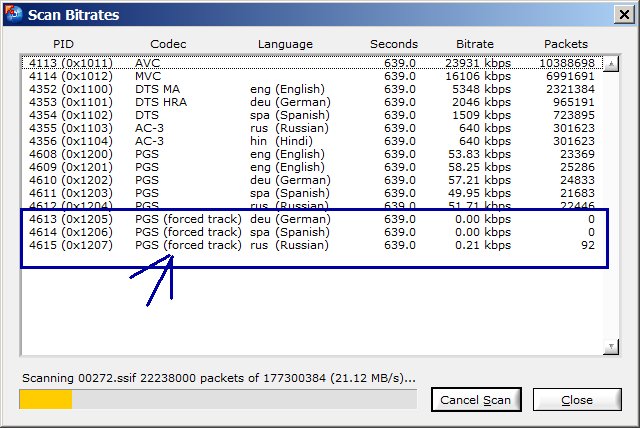
Task: Click the Cancel Scan button
Action: click(476, 400)
